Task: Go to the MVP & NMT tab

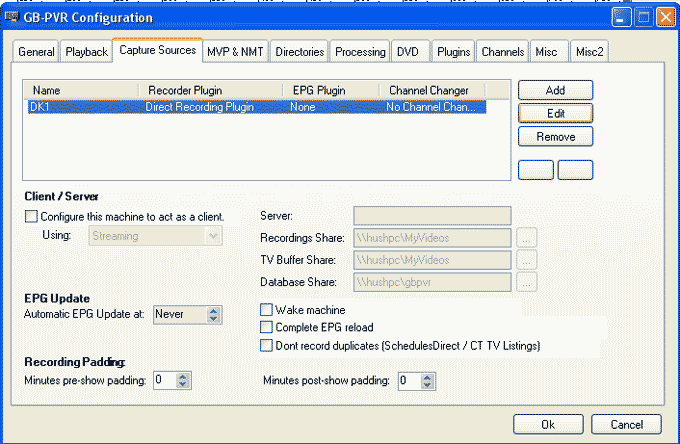Action: [235, 52]
